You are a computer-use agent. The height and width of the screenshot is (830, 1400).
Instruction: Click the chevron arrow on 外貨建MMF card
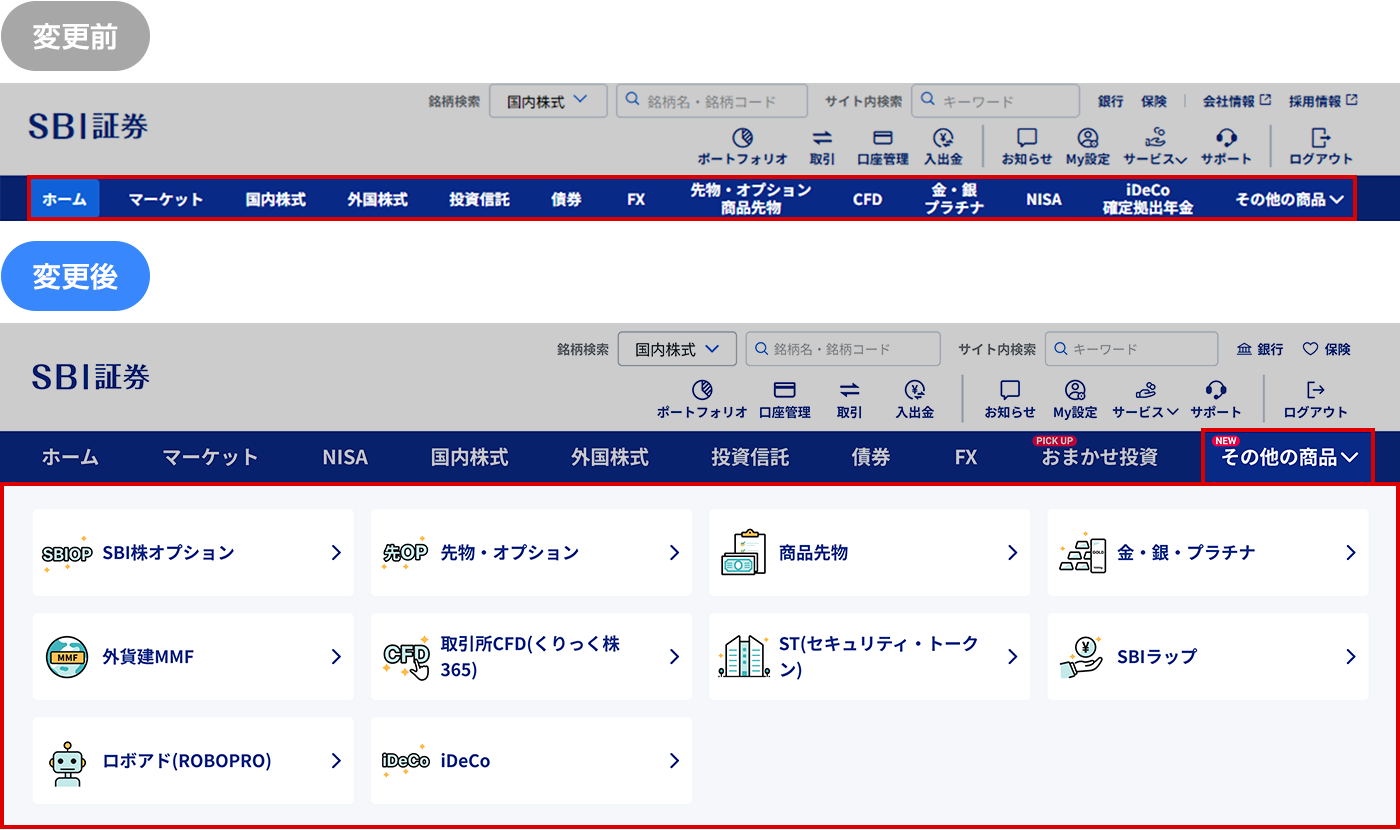point(336,657)
